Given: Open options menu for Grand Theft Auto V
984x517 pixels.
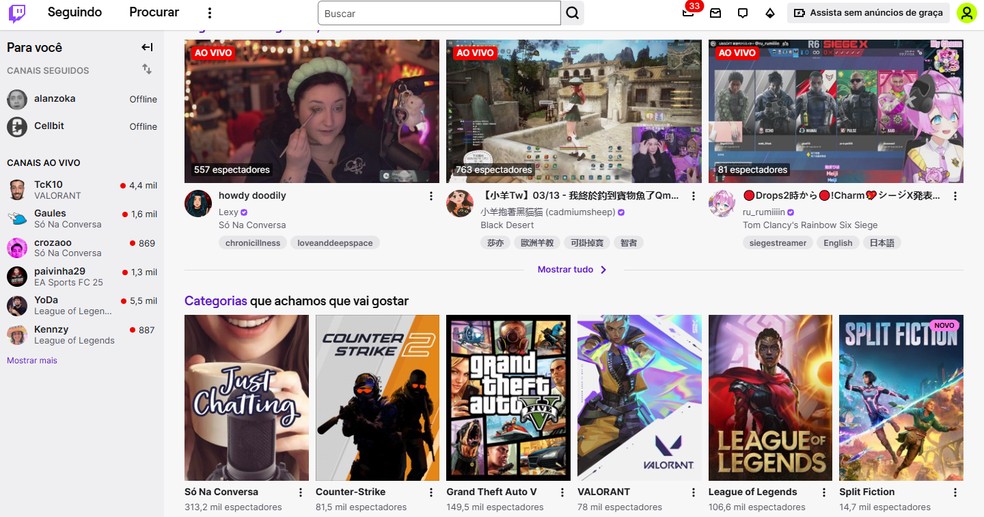Looking at the screenshot, I should [562, 493].
